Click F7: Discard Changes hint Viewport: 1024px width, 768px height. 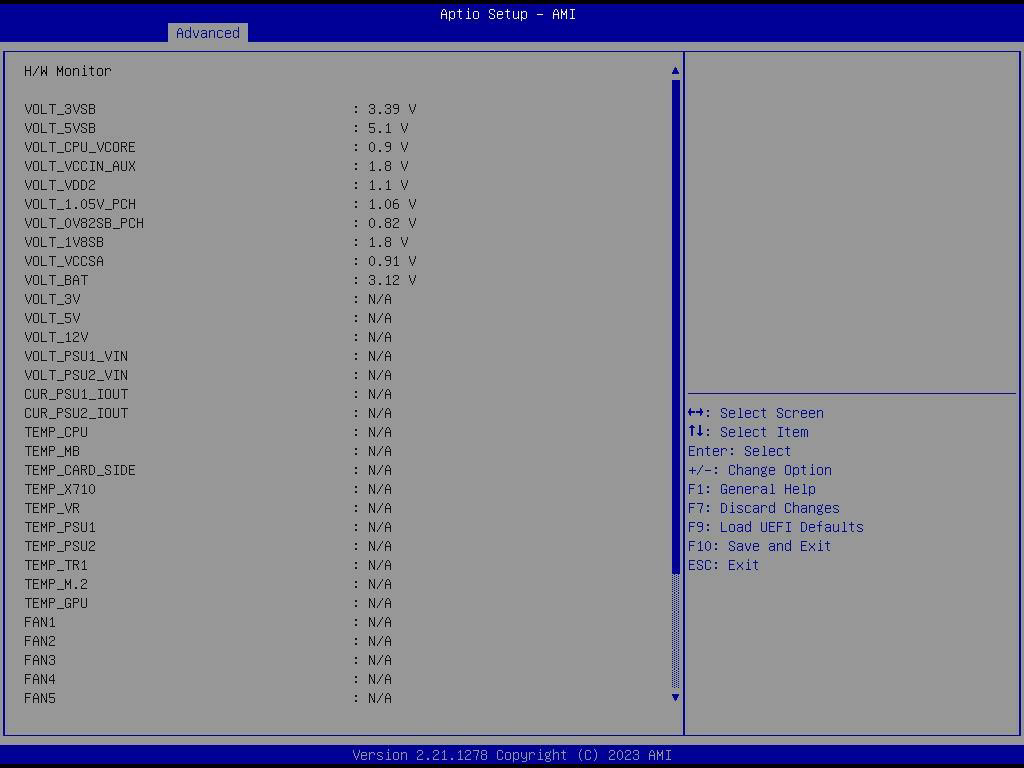pyautogui.click(x=763, y=508)
